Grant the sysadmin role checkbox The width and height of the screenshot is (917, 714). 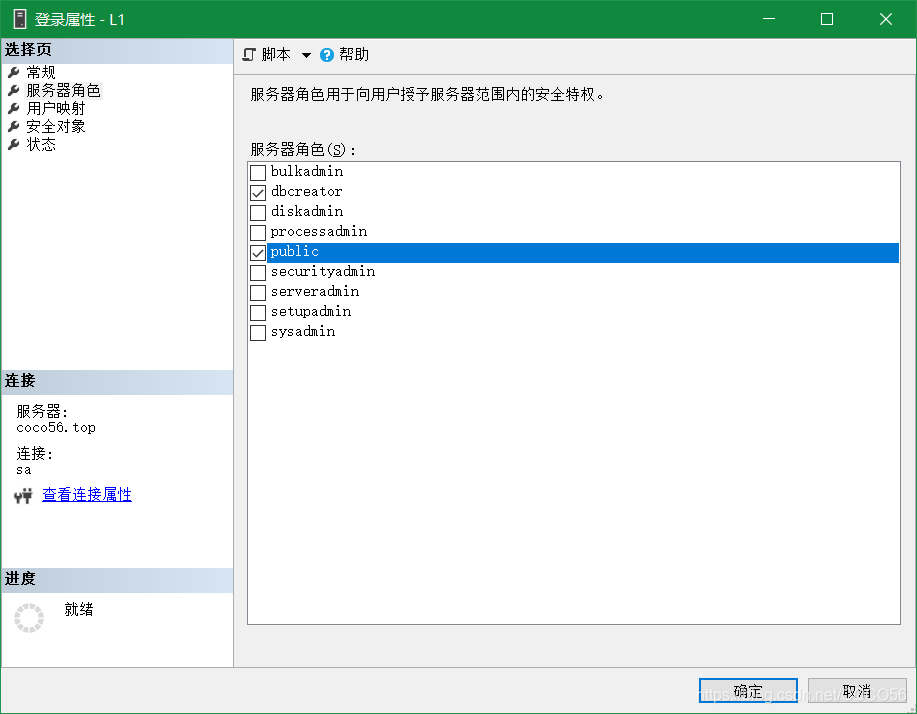click(x=258, y=333)
